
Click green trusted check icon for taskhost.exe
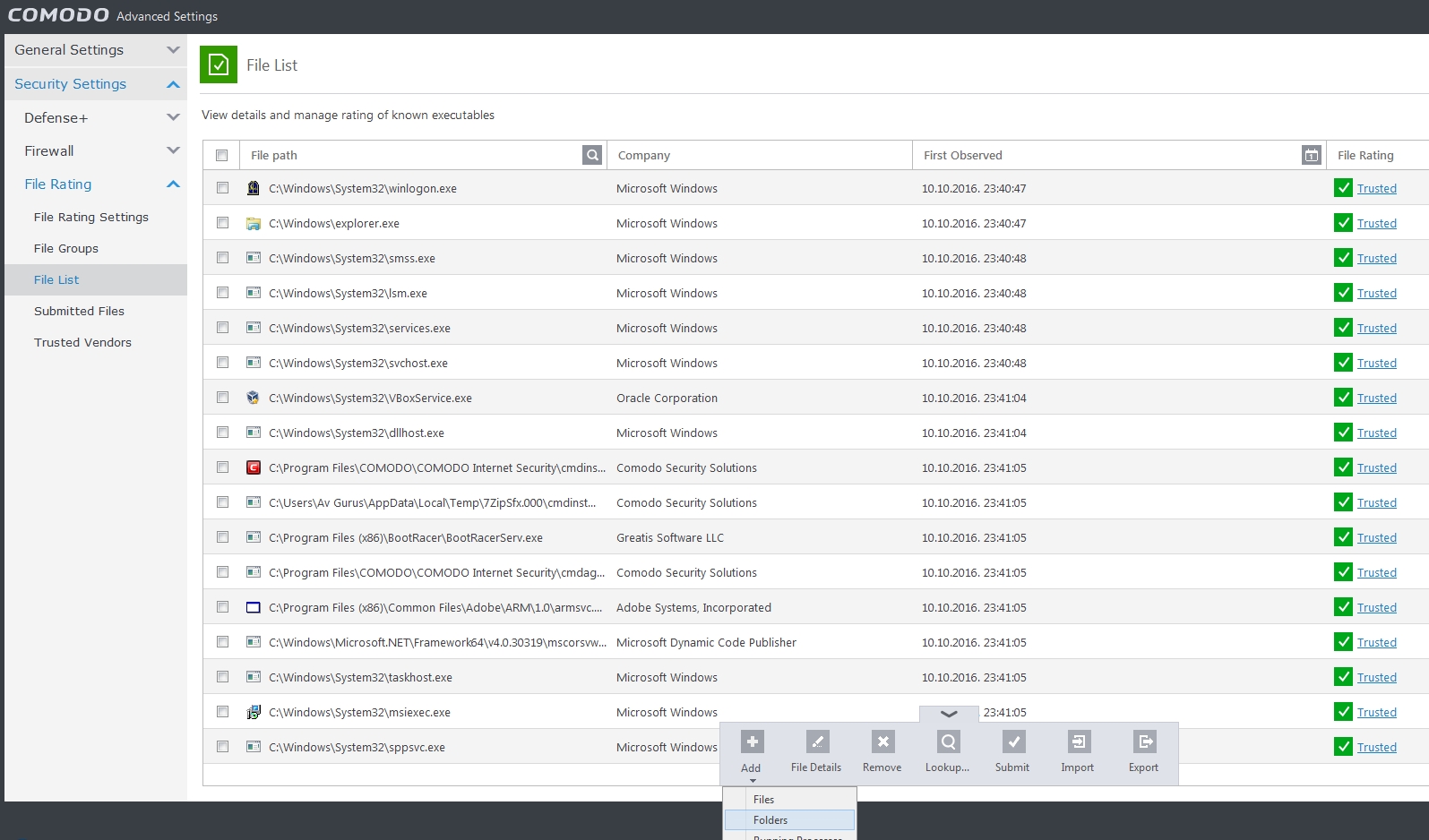1343,677
